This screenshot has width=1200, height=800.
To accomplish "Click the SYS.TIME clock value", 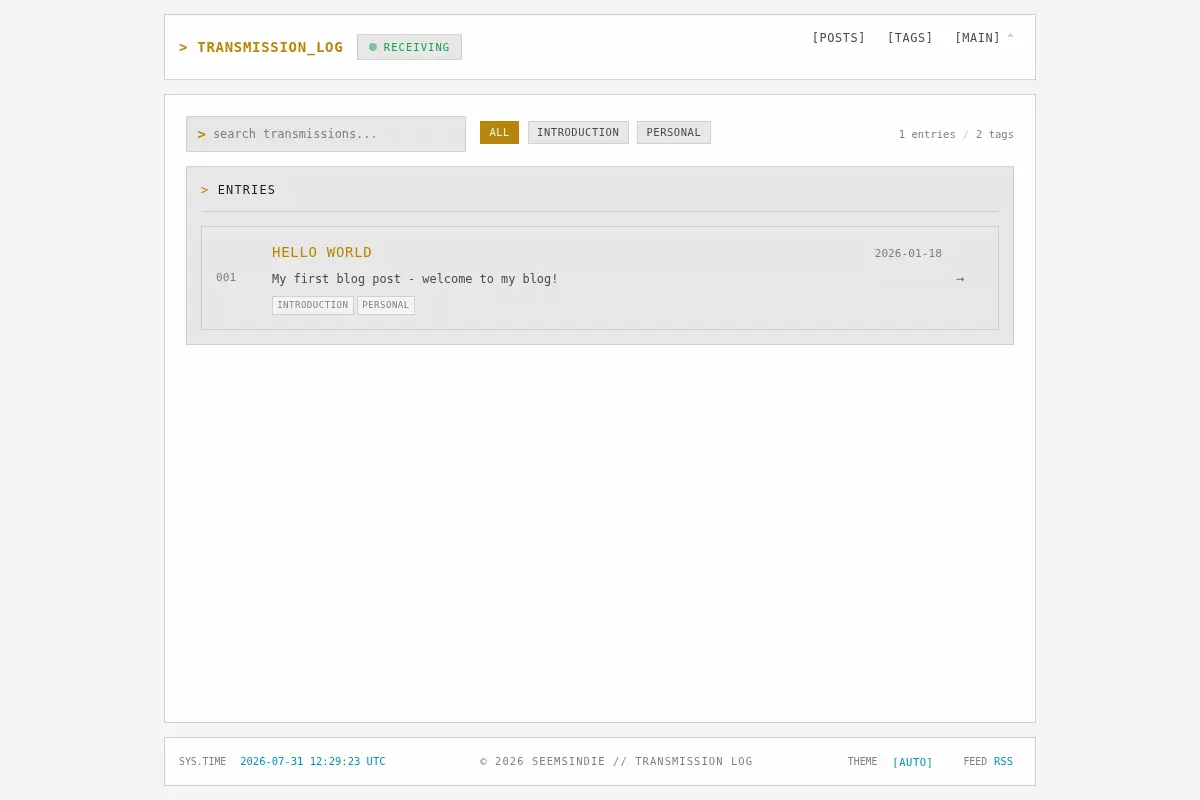I will (313, 762).
